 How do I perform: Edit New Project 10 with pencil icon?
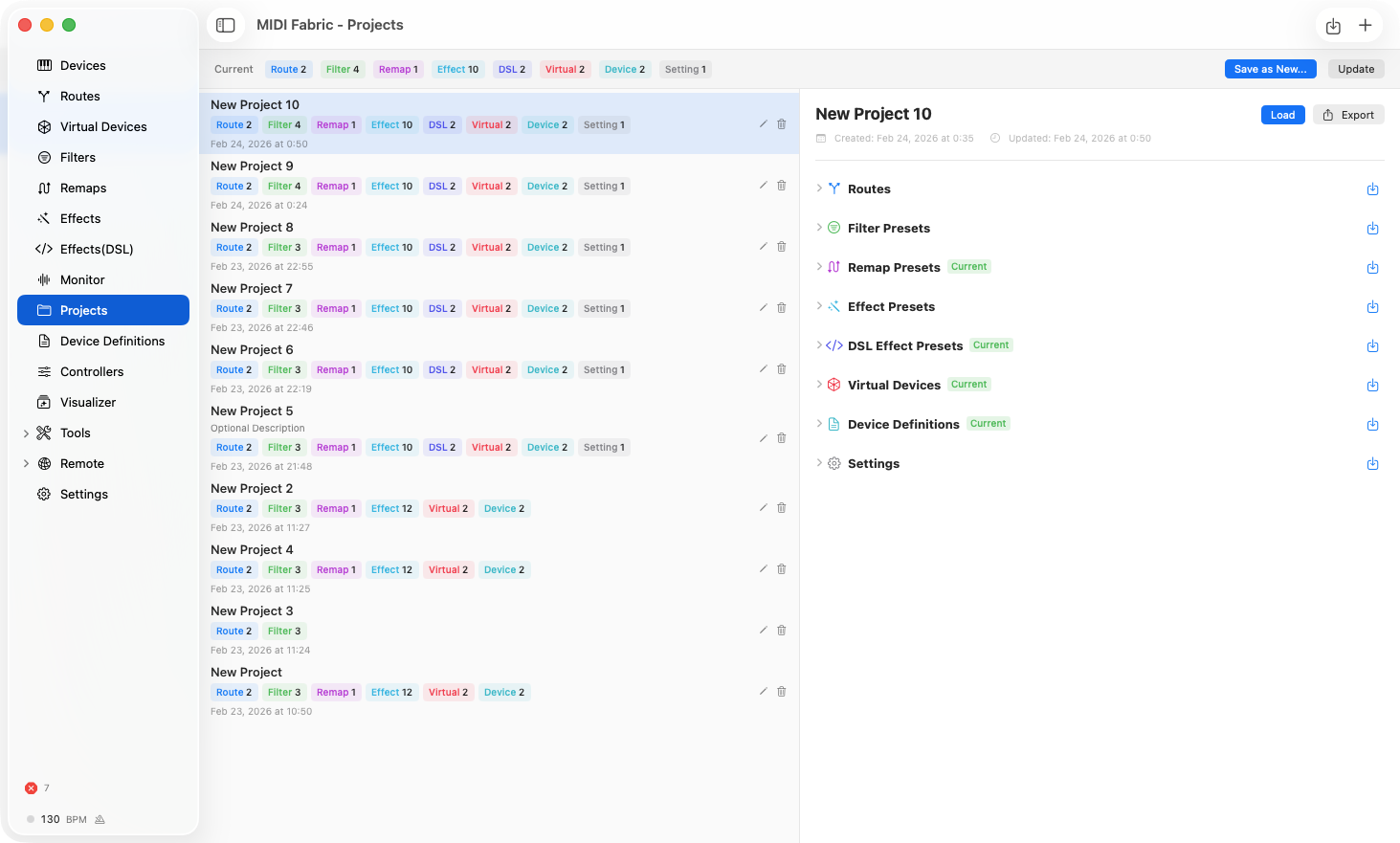(763, 124)
